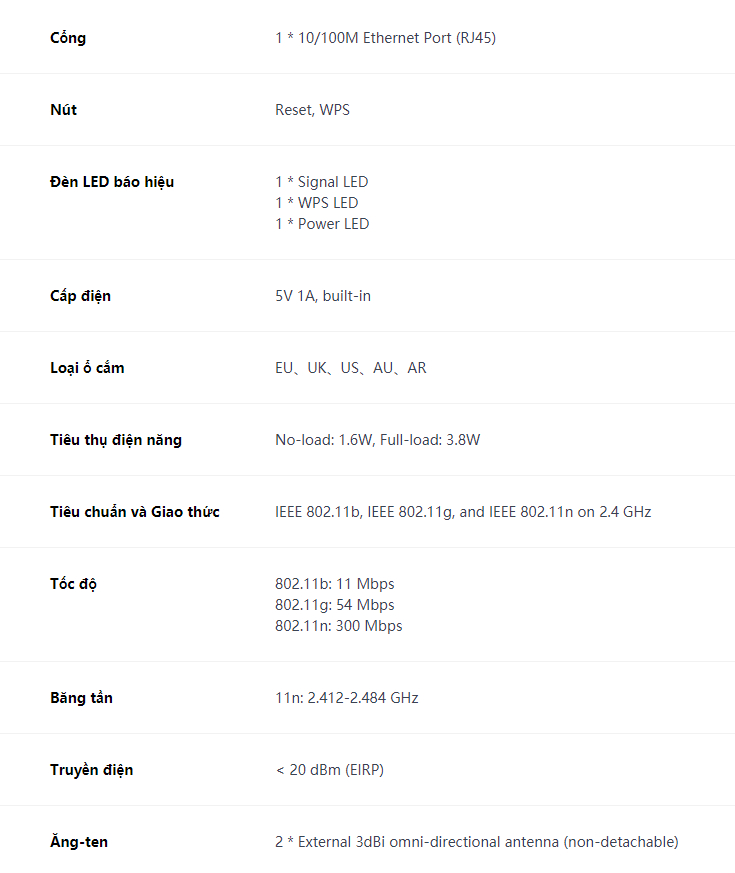Viewport: 735px width, 873px height.
Task: Click the "Tiêu chuẩn và Giao thức" label
Action: click(x=135, y=512)
